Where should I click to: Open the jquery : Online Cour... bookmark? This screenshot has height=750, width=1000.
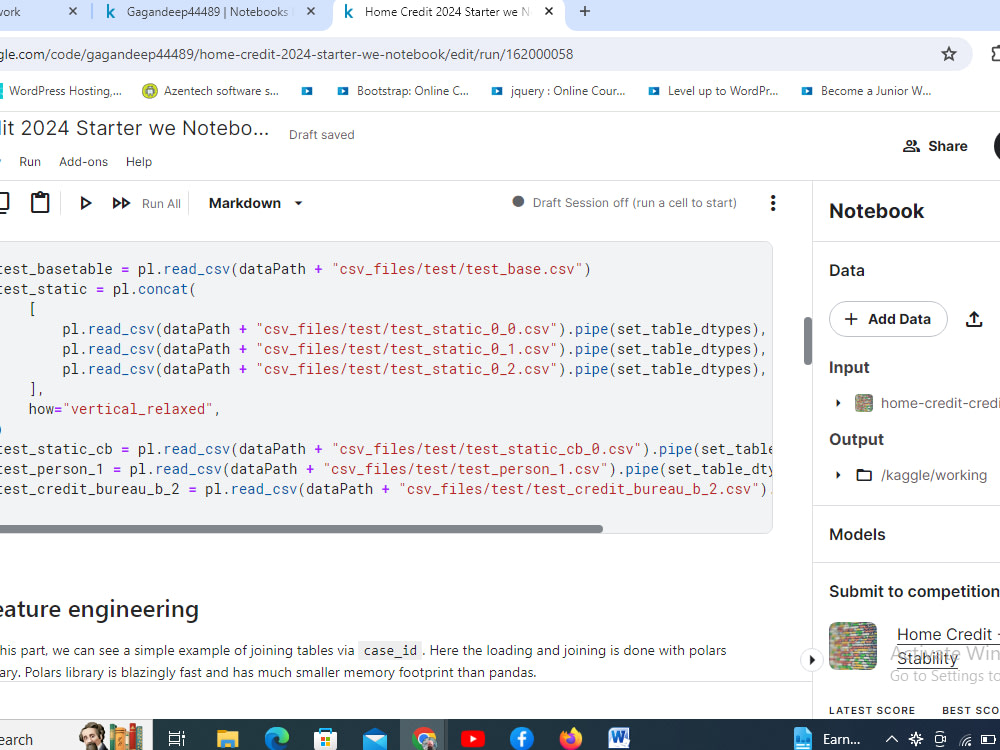click(x=558, y=91)
